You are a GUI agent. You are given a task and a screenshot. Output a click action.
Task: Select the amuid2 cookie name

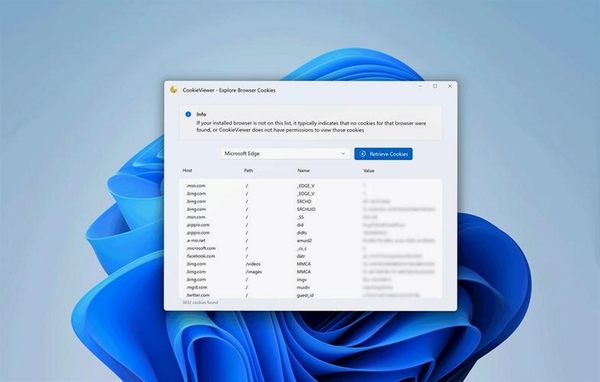click(x=304, y=240)
